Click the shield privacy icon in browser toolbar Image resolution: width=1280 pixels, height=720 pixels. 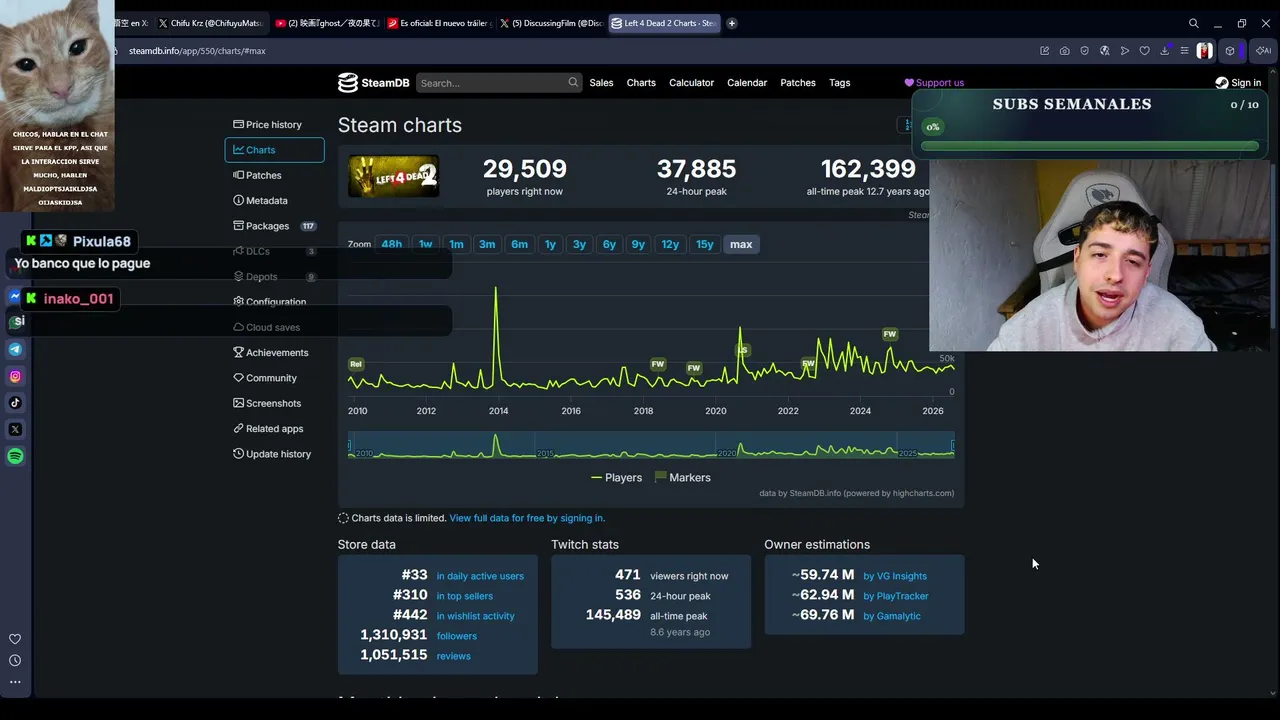click(1084, 51)
